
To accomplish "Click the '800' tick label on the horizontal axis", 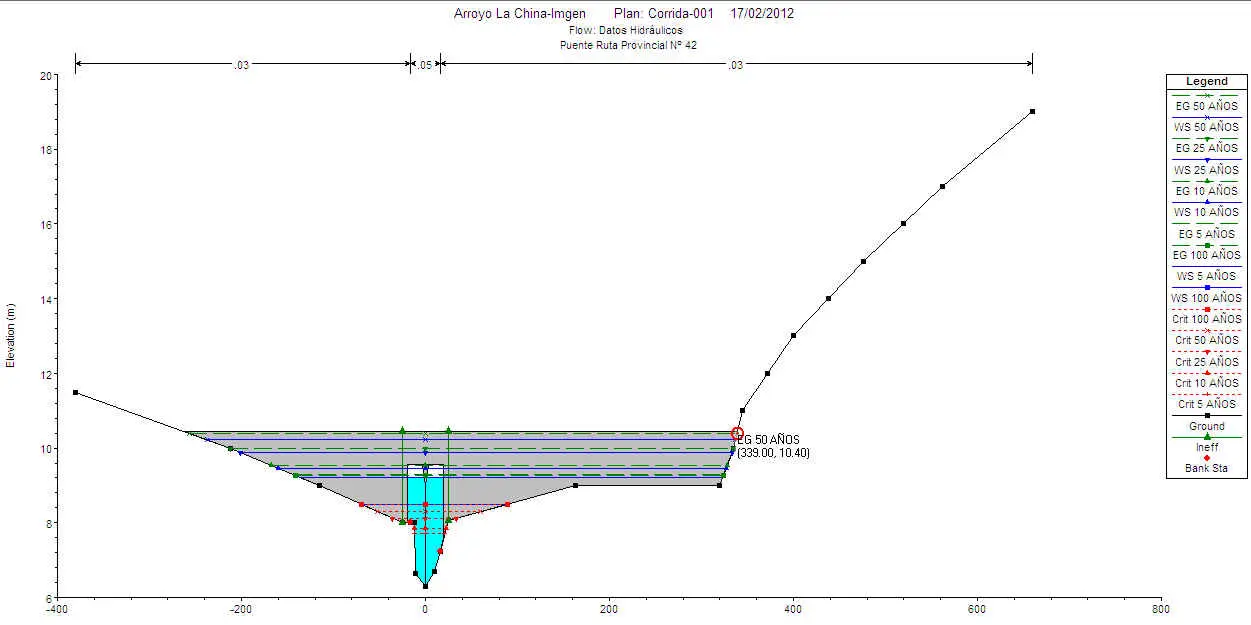I will click(x=1161, y=608).
